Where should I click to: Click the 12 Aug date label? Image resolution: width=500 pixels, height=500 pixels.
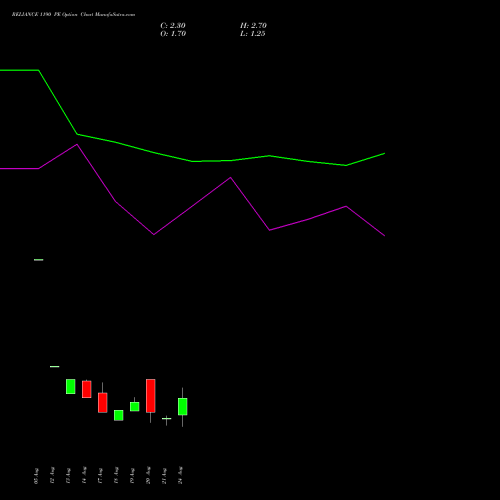52,476
